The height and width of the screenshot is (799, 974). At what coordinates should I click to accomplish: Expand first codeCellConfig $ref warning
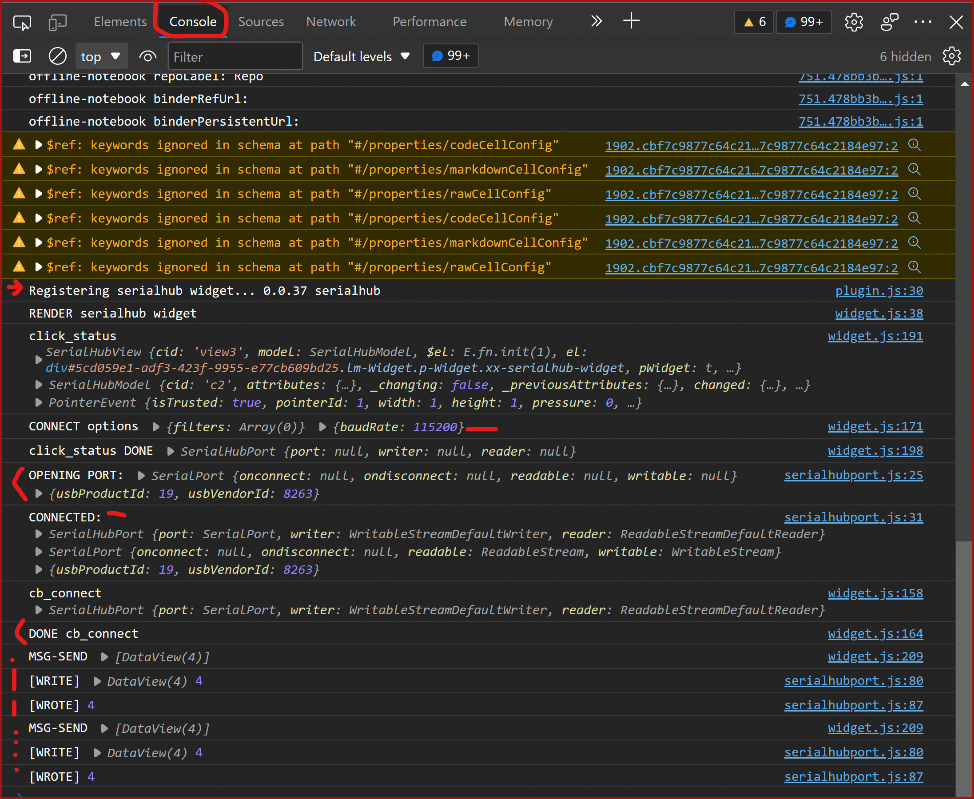39,145
